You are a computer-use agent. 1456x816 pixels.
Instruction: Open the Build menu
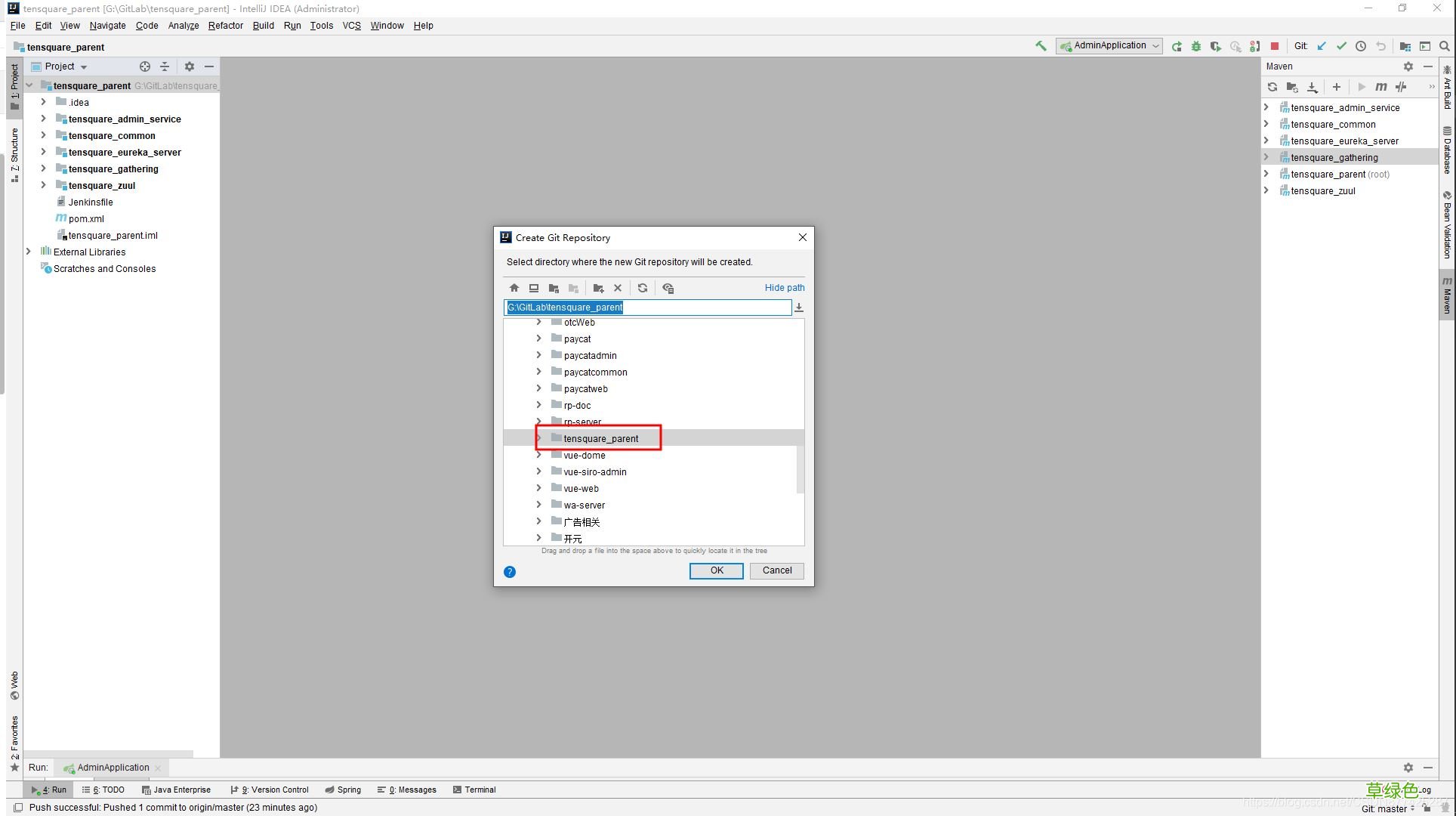click(263, 26)
